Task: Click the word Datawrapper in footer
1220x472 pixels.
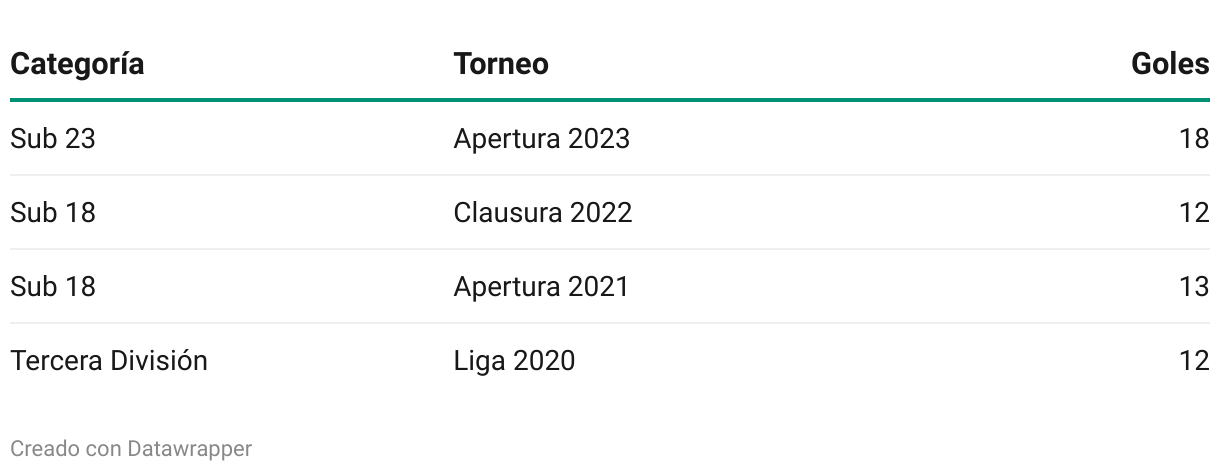Action: [x=189, y=449]
